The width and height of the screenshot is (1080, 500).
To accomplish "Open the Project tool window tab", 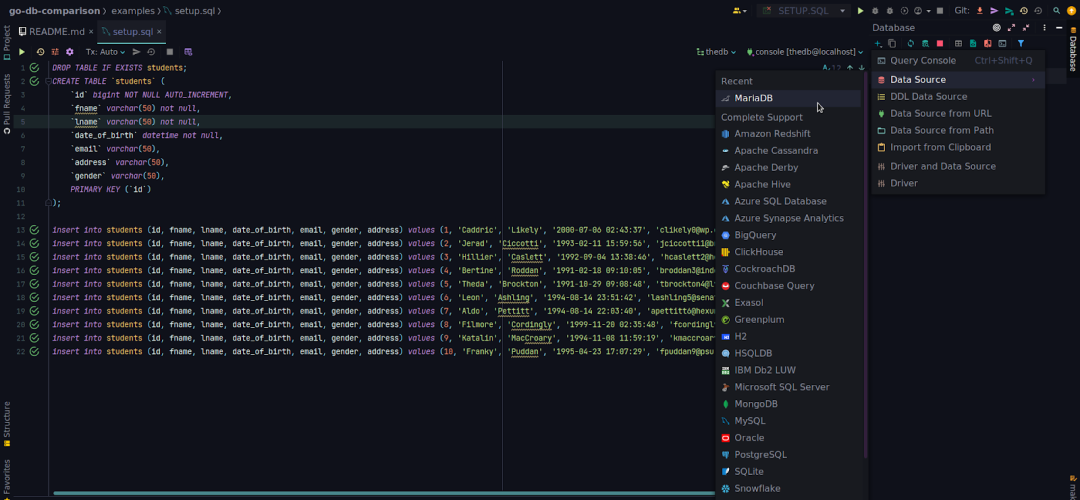I will coord(7,41).
